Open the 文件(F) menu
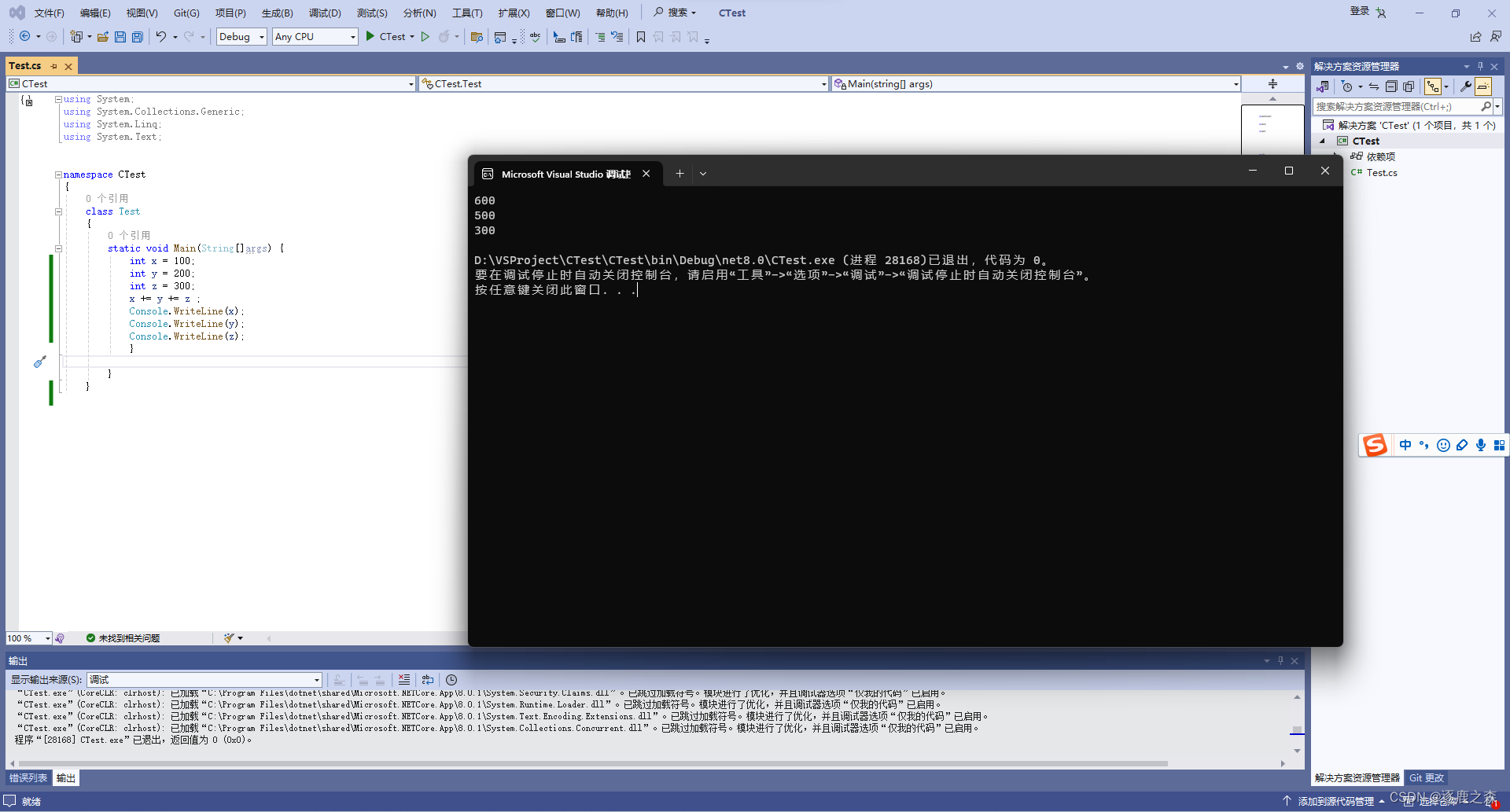The width and height of the screenshot is (1510, 812). [49, 13]
